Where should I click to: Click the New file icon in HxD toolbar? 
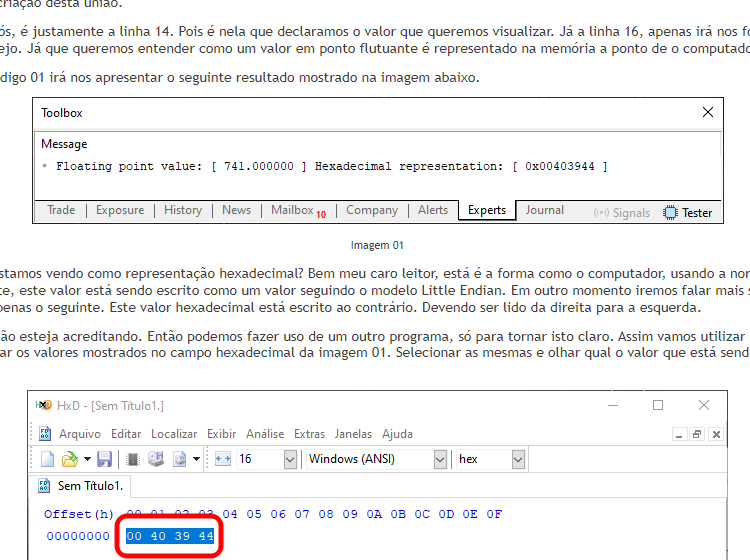[47, 459]
